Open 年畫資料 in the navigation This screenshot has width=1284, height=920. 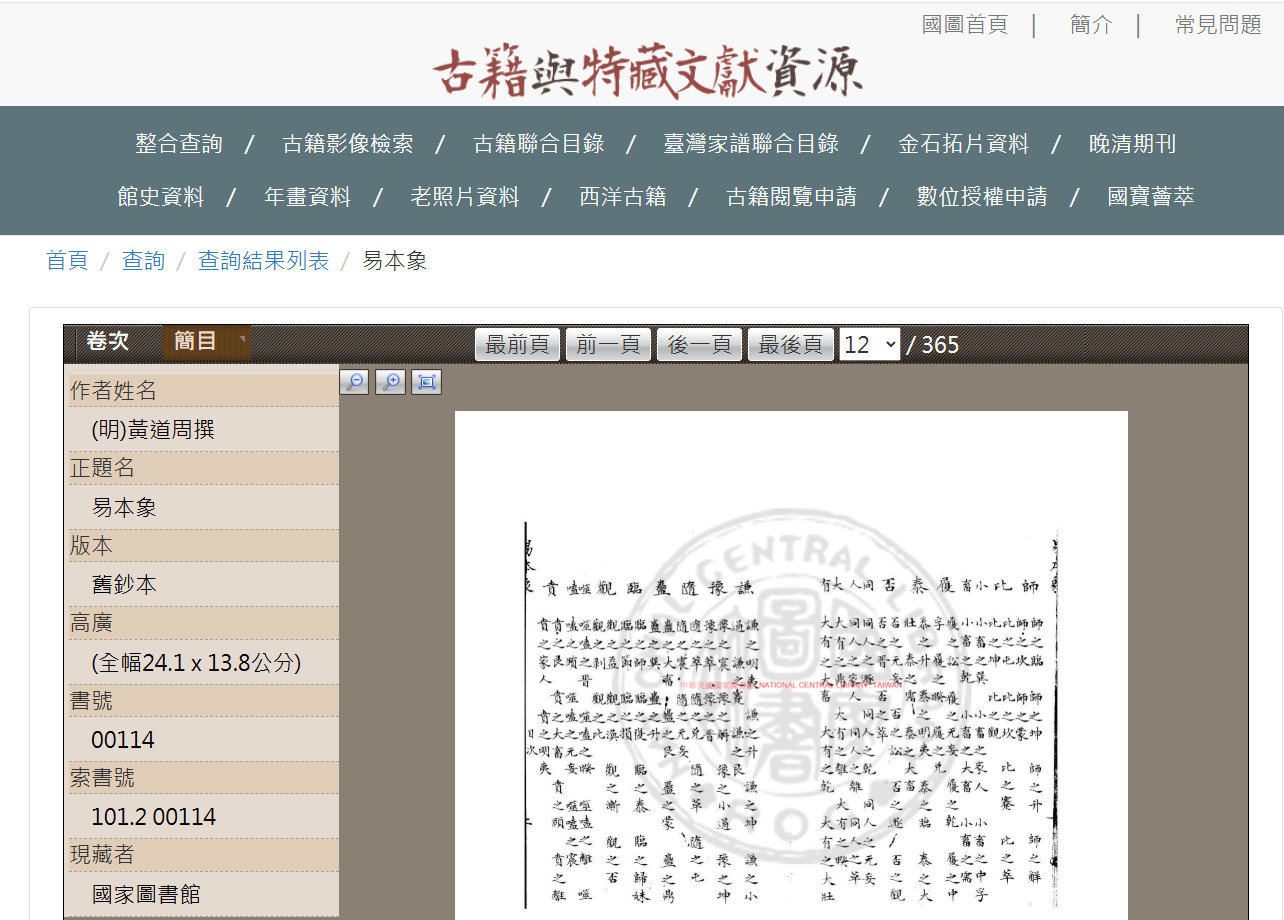(x=307, y=197)
